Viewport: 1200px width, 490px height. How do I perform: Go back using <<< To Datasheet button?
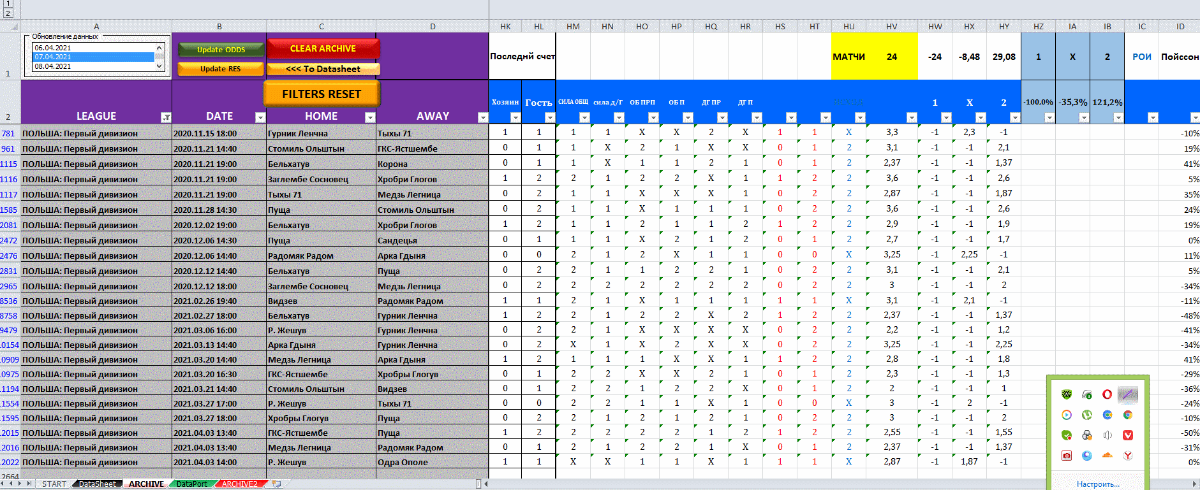322,69
